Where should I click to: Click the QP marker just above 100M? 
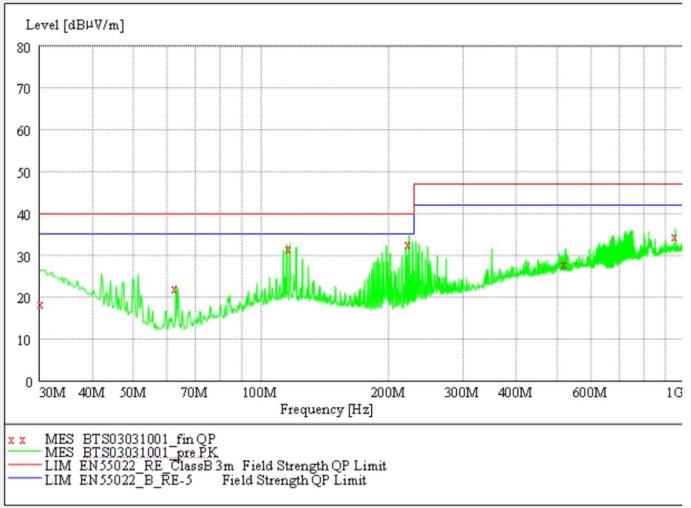tap(287, 250)
